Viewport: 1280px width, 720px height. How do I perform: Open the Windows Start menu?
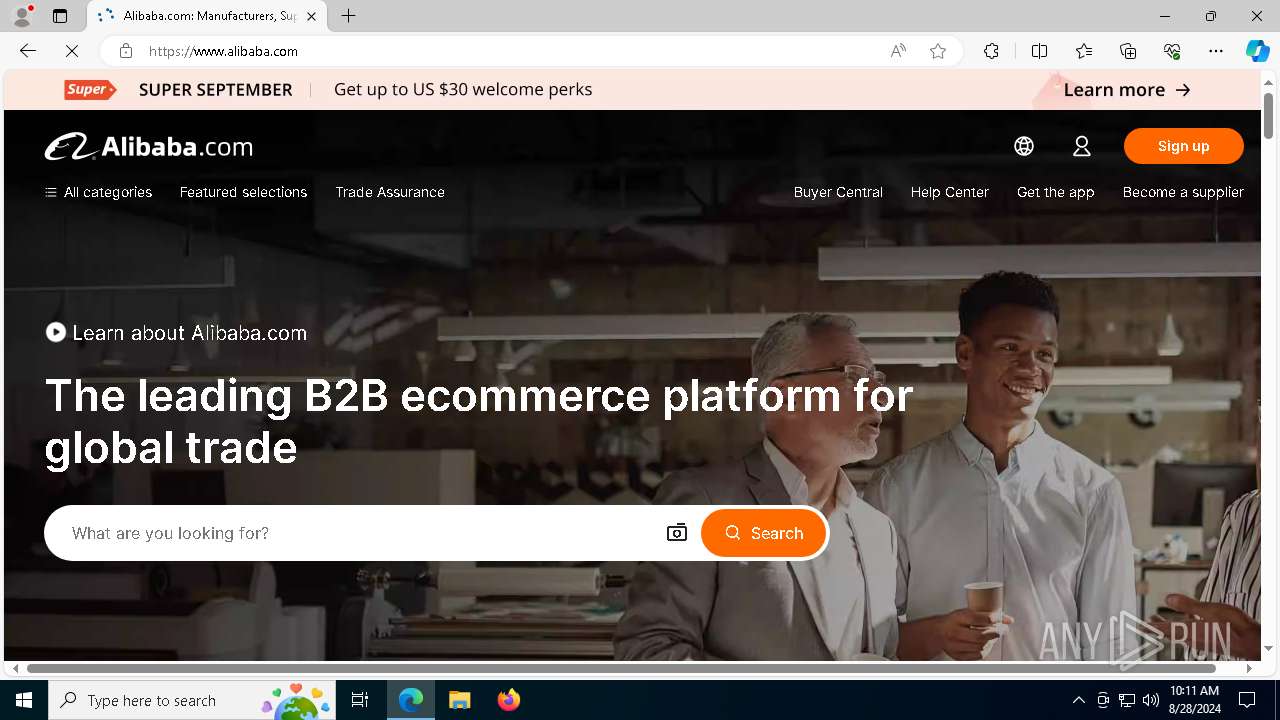[24, 700]
